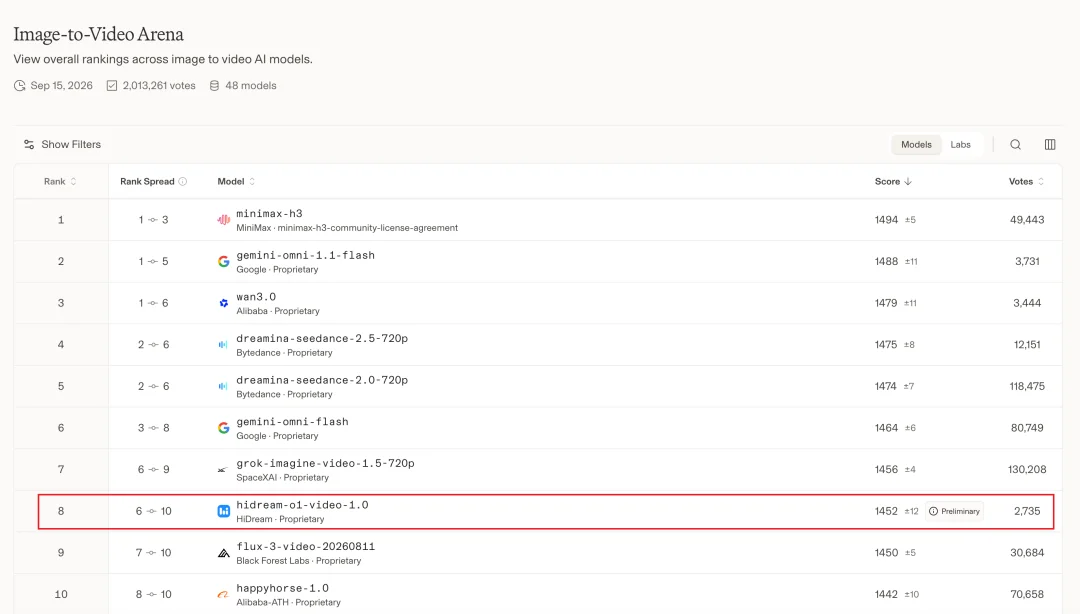Click Alibaba-ATH · Proprietary subtitle
The height and width of the screenshot is (614, 1080).
288,602
